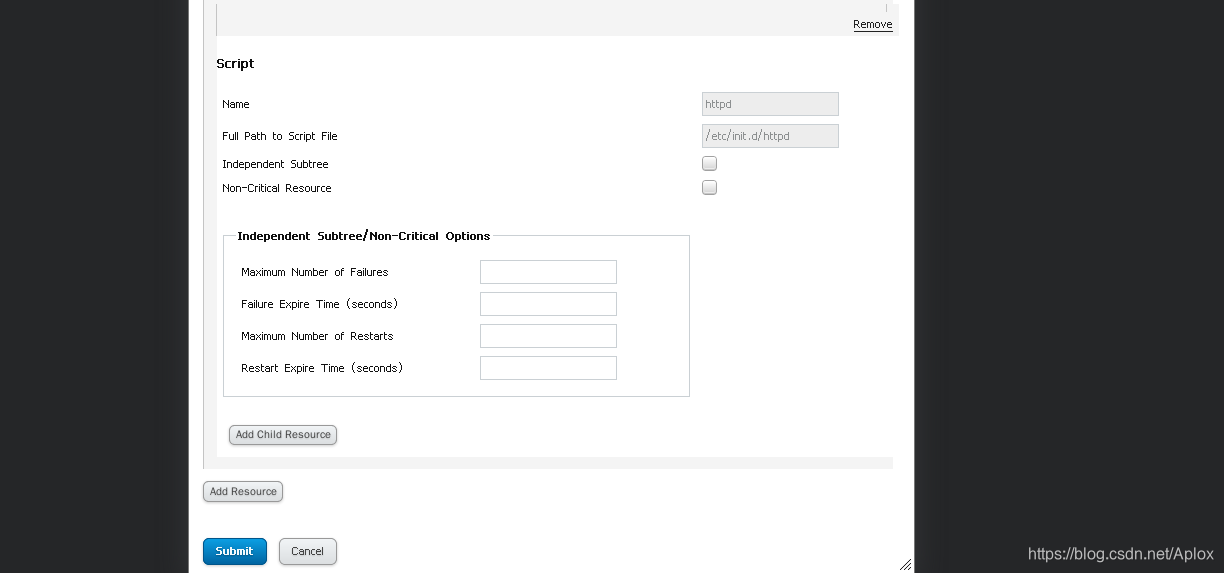Screen dimensions: 1224x573
Task: Click the Maximum Number of Failures label
Action: coord(315,272)
